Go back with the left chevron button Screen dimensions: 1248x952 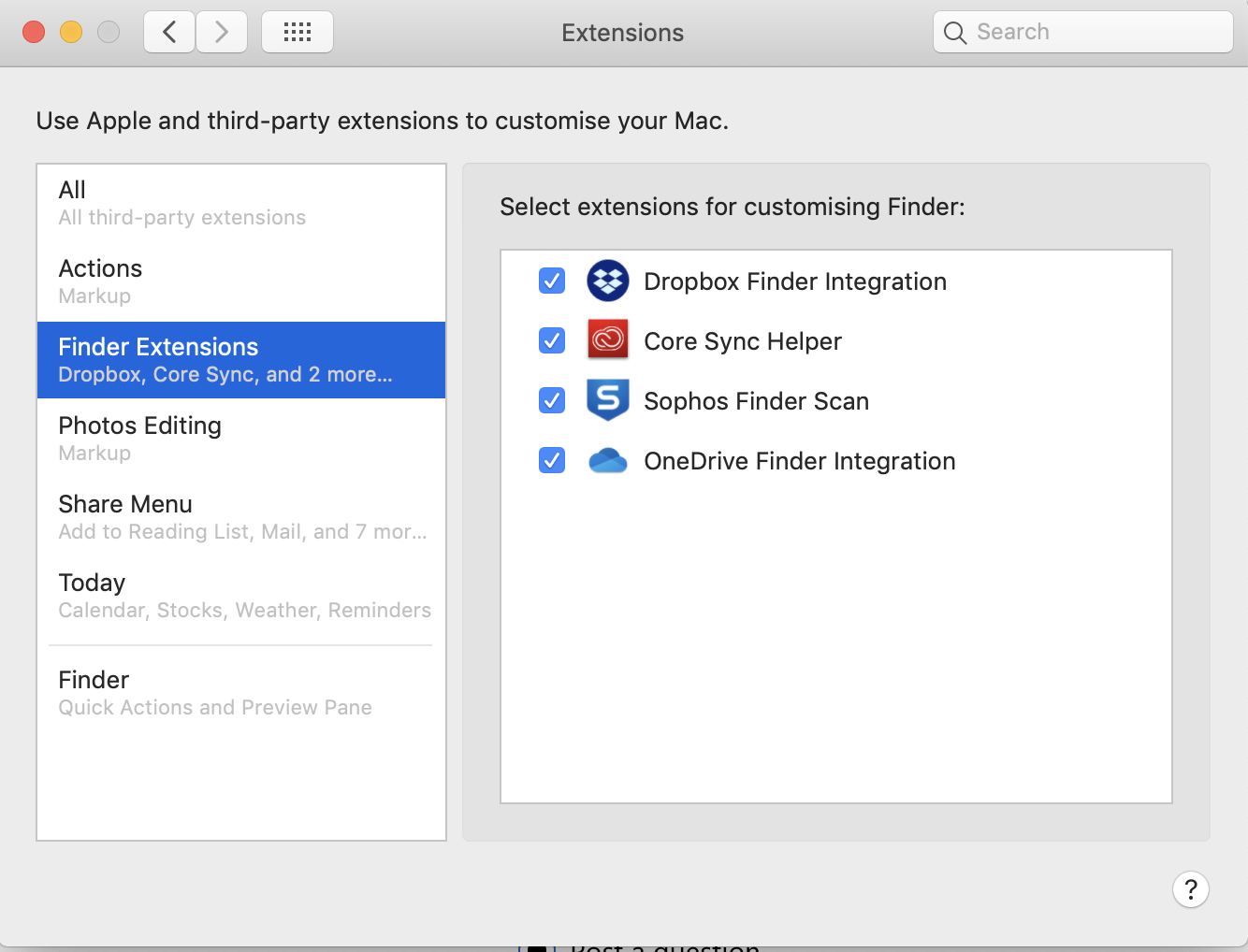169,32
